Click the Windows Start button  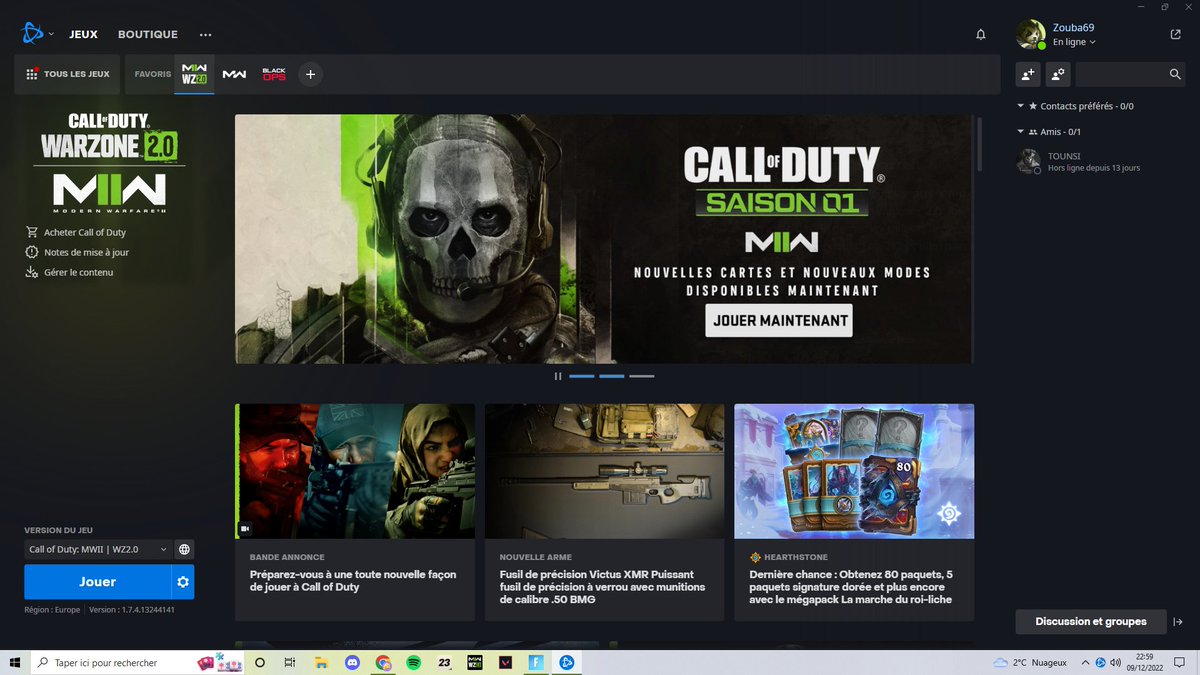[x=15, y=662]
